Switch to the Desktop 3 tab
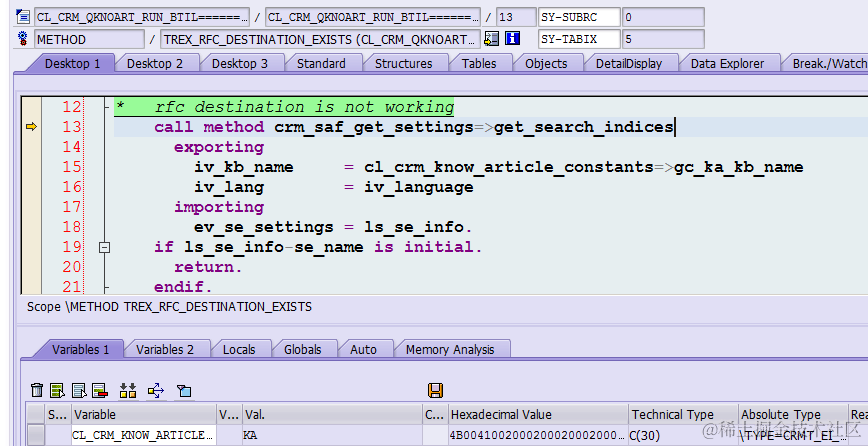This screenshot has height=446, width=868. (x=240, y=63)
